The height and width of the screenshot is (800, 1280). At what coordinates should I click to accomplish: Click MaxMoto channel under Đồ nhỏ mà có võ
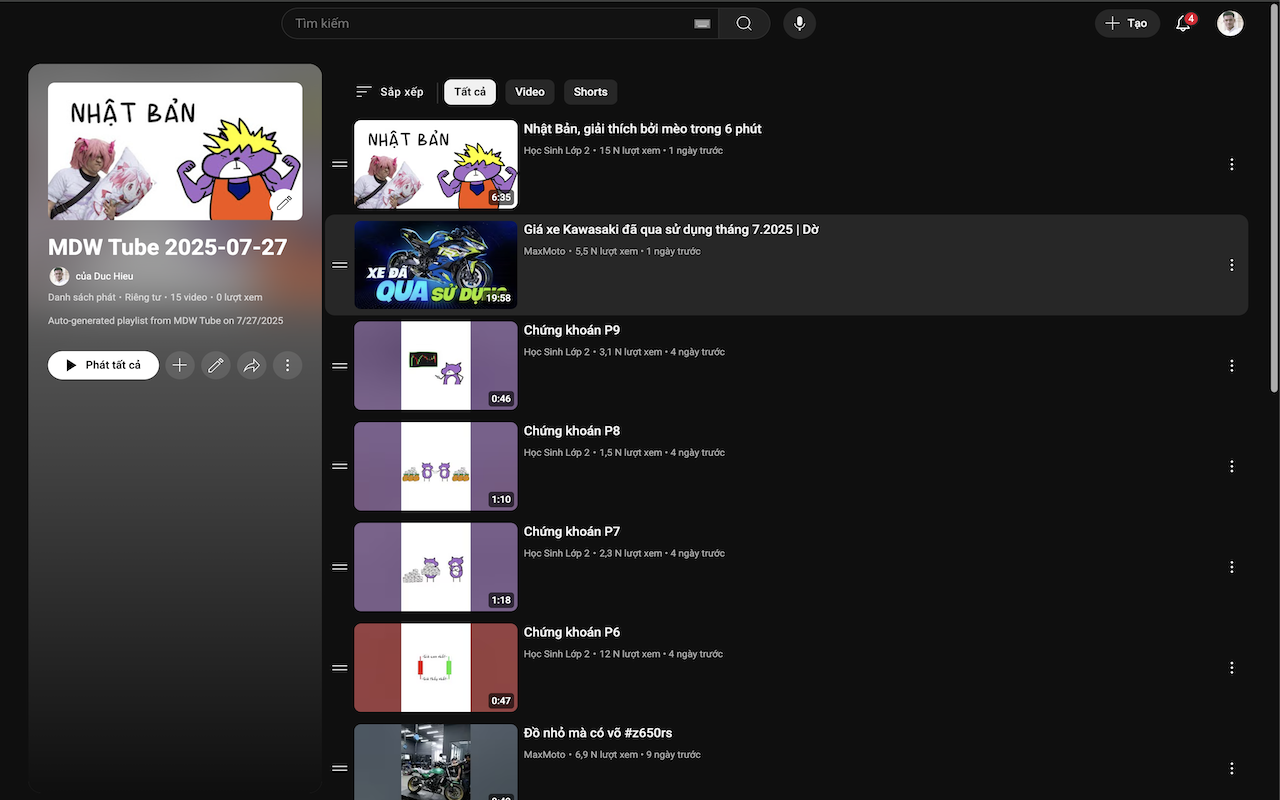[x=544, y=755]
